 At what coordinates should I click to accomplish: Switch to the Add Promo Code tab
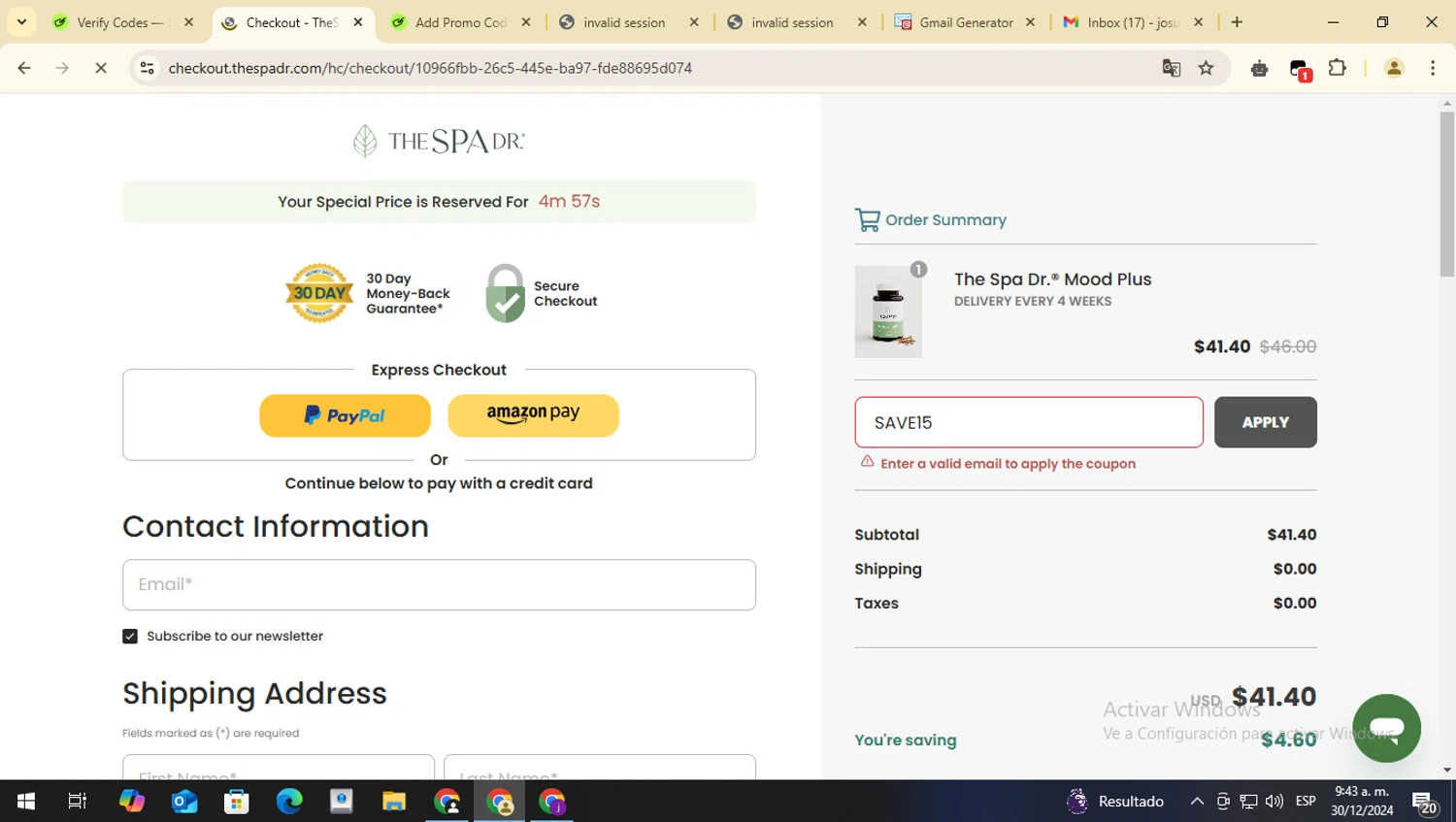[461, 22]
